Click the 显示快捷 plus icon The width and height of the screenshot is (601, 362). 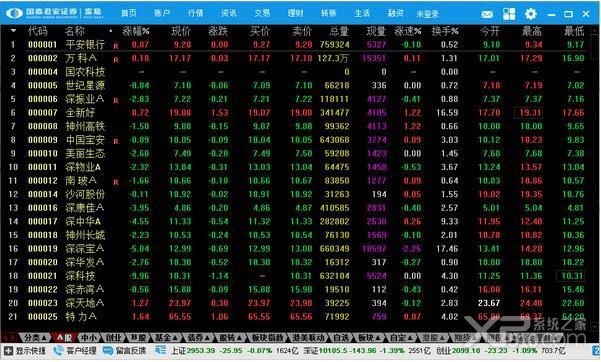[x=8, y=350]
